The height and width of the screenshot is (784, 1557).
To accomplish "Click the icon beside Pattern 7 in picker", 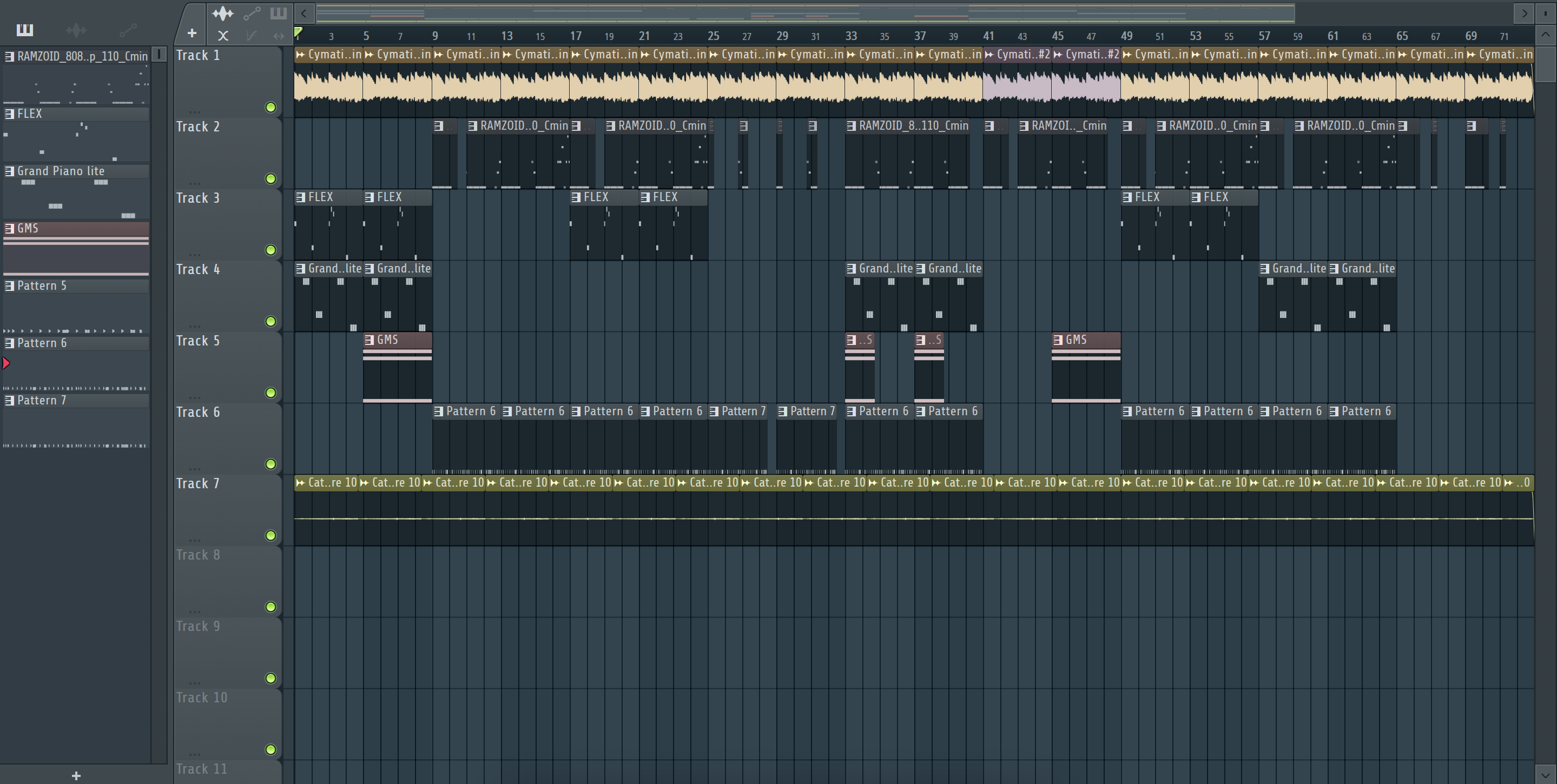I will tap(9, 401).
